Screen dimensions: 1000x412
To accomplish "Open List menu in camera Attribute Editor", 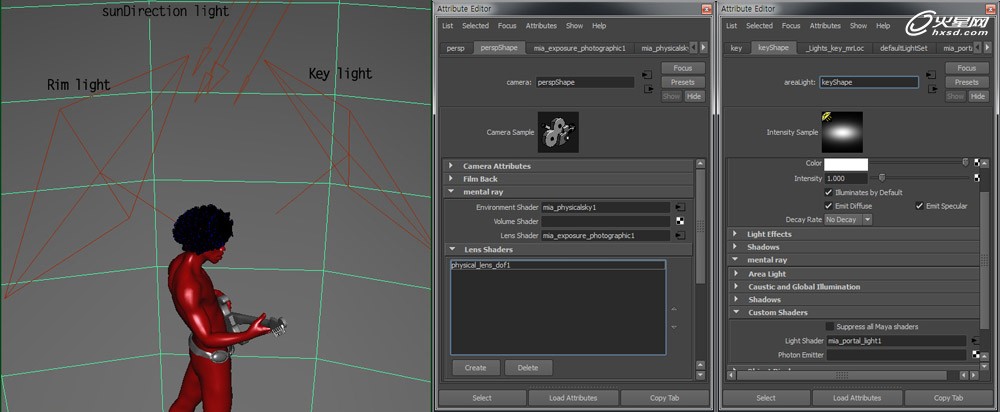I will (x=447, y=26).
